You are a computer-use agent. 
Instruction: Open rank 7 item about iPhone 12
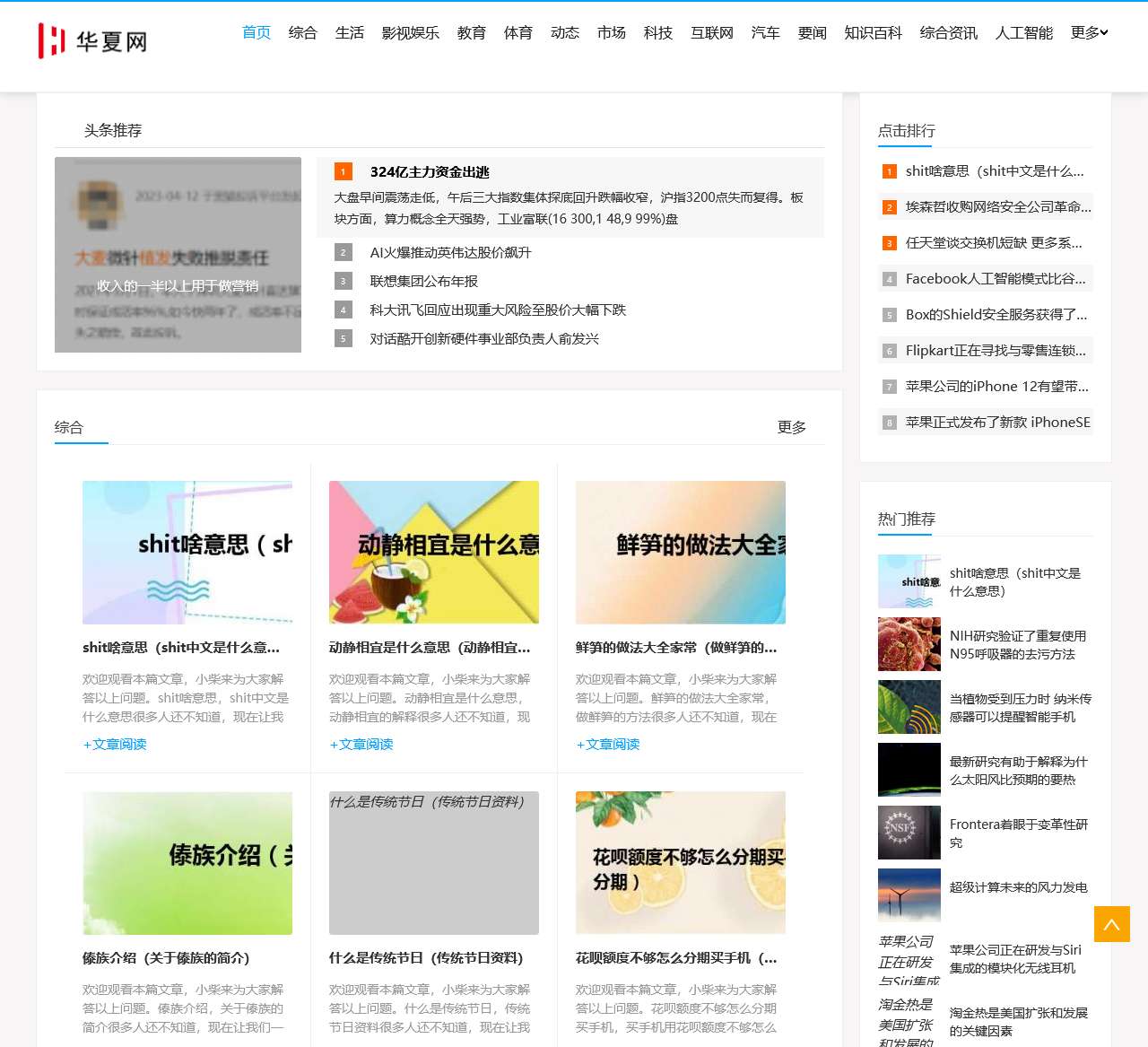[x=997, y=386]
